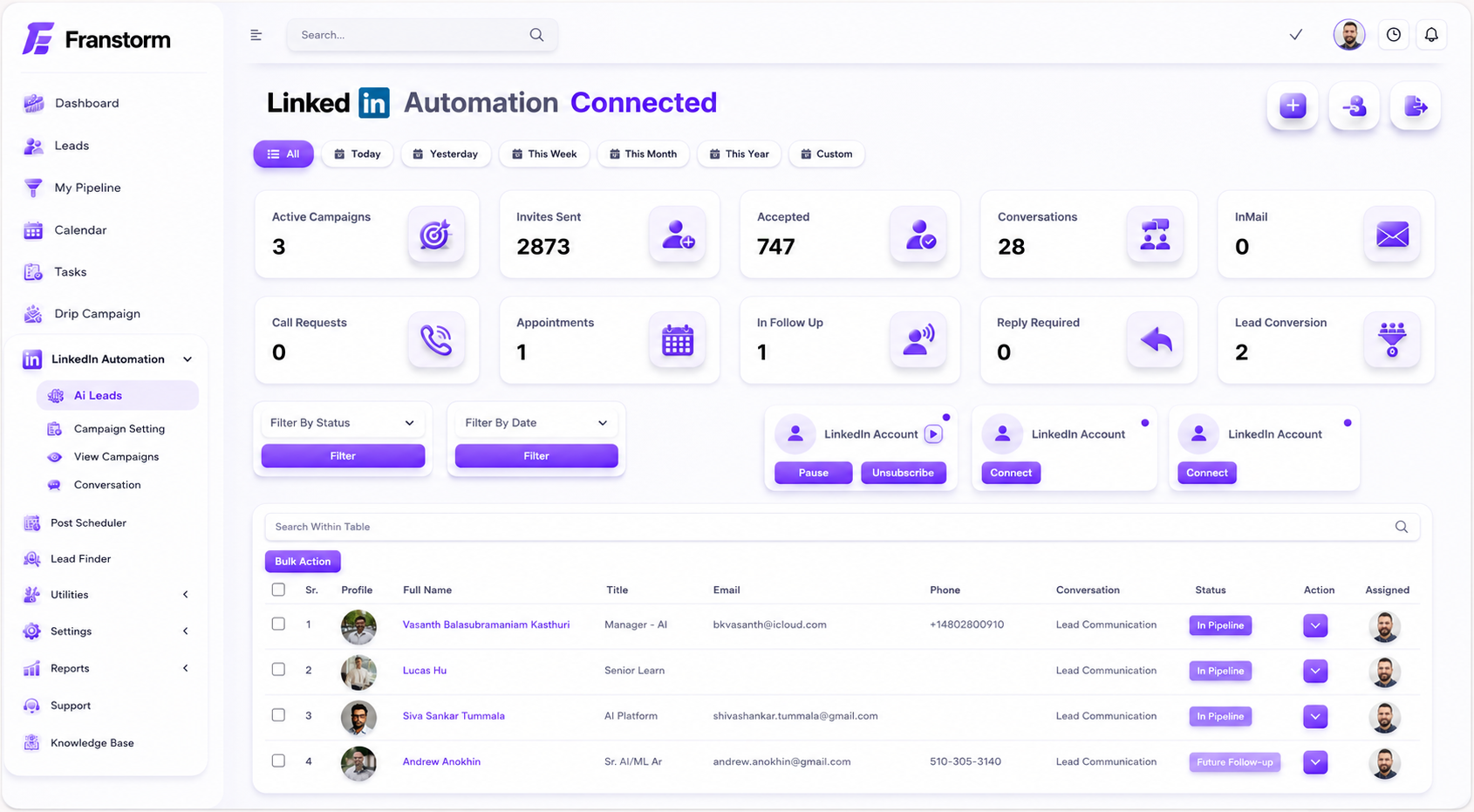The image size is (1474, 812).
Task: Click the InMail envelope icon
Action: tap(1392, 235)
